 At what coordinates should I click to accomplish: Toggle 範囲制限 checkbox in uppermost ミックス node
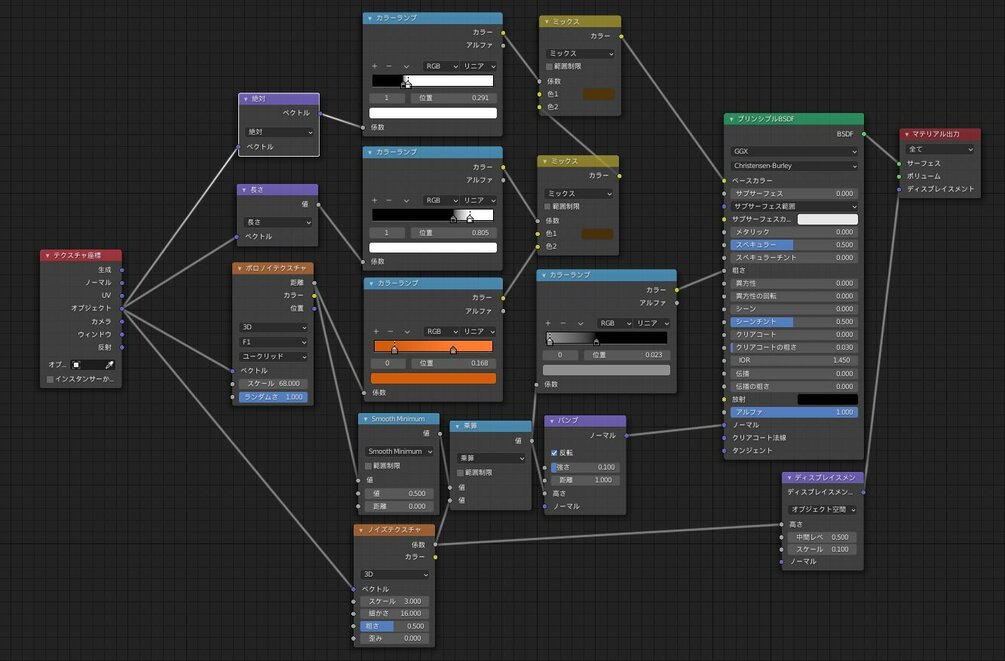[x=549, y=66]
